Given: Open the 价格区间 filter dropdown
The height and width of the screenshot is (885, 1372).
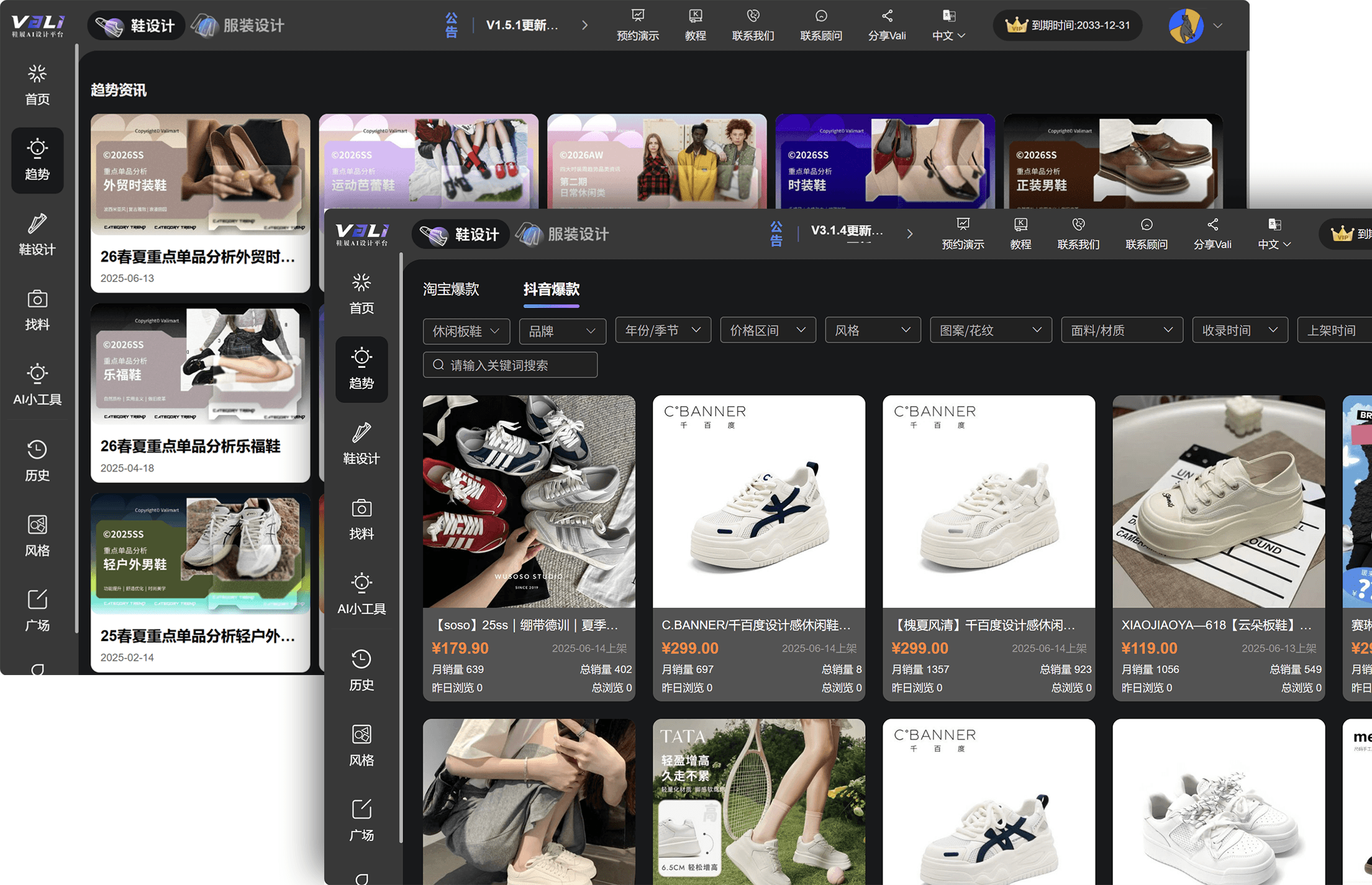Looking at the screenshot, I should click(x=768, y=330).
